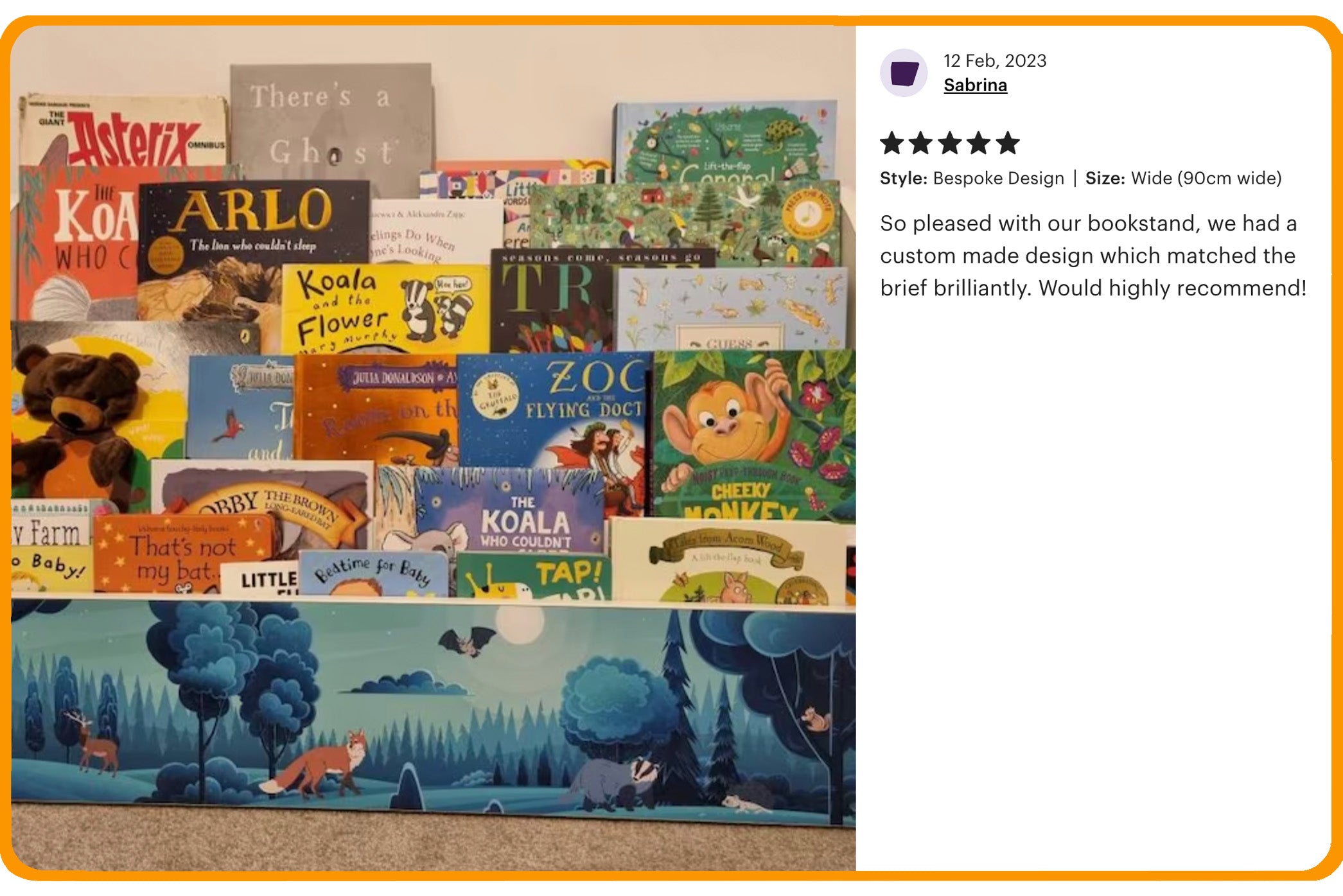
Task: Click the fox on the bookstand artwork
Action: click(316, 764)
